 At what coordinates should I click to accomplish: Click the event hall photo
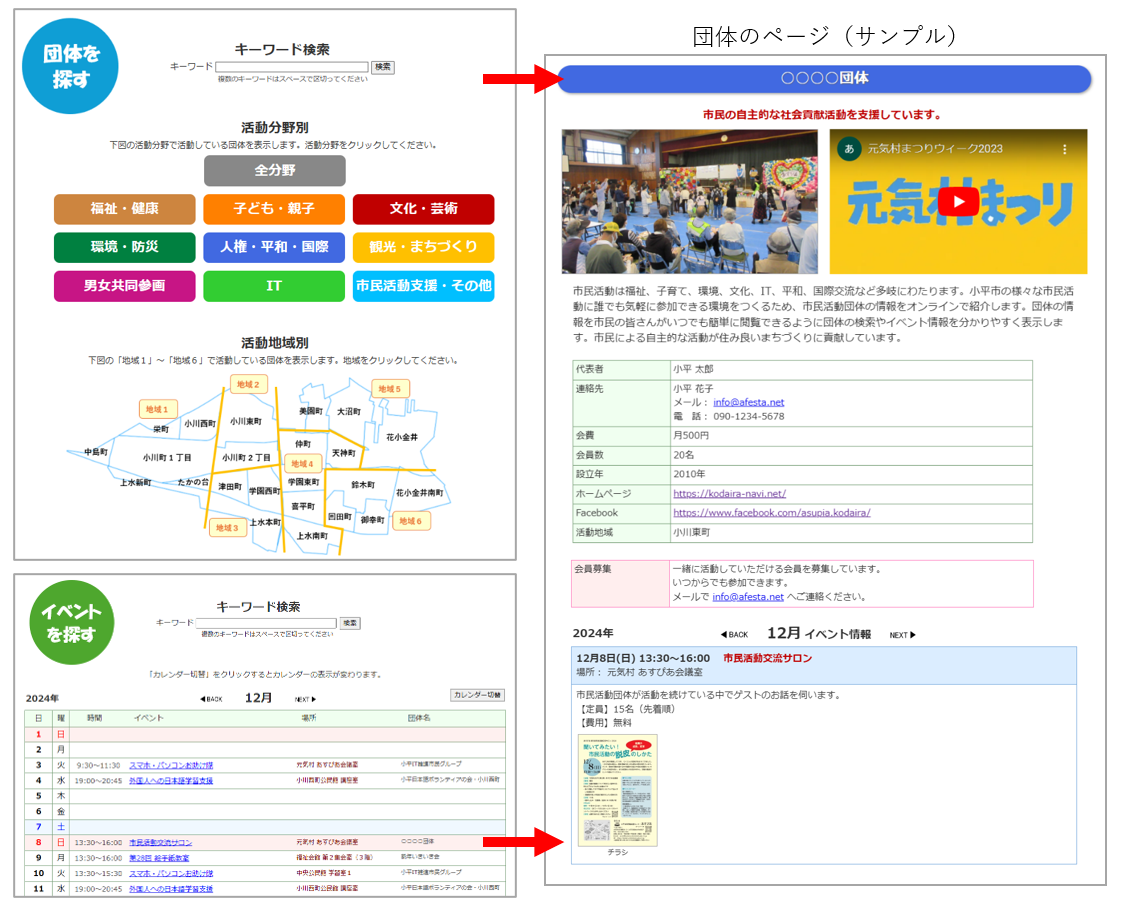pyautogui.click(x=689, y=201)
